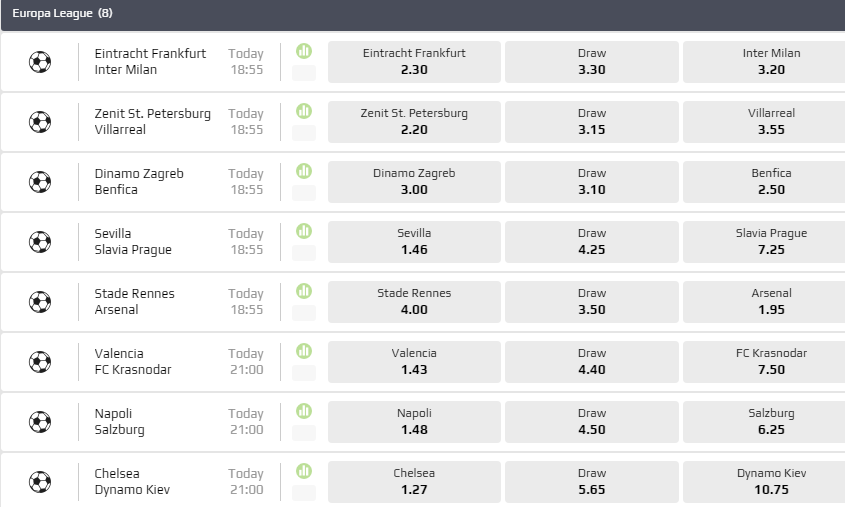This screenshot has height=507, width=845.
Task: Choose Arsenal to win at 1.95
Action: point(770,302)
